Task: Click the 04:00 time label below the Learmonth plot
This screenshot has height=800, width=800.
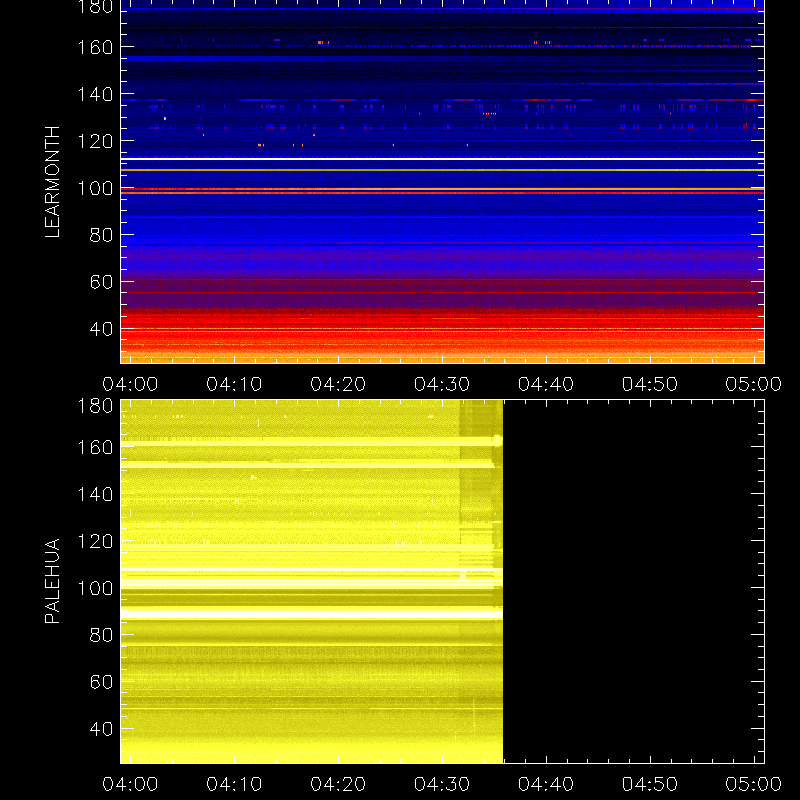Action: [130, 384]
